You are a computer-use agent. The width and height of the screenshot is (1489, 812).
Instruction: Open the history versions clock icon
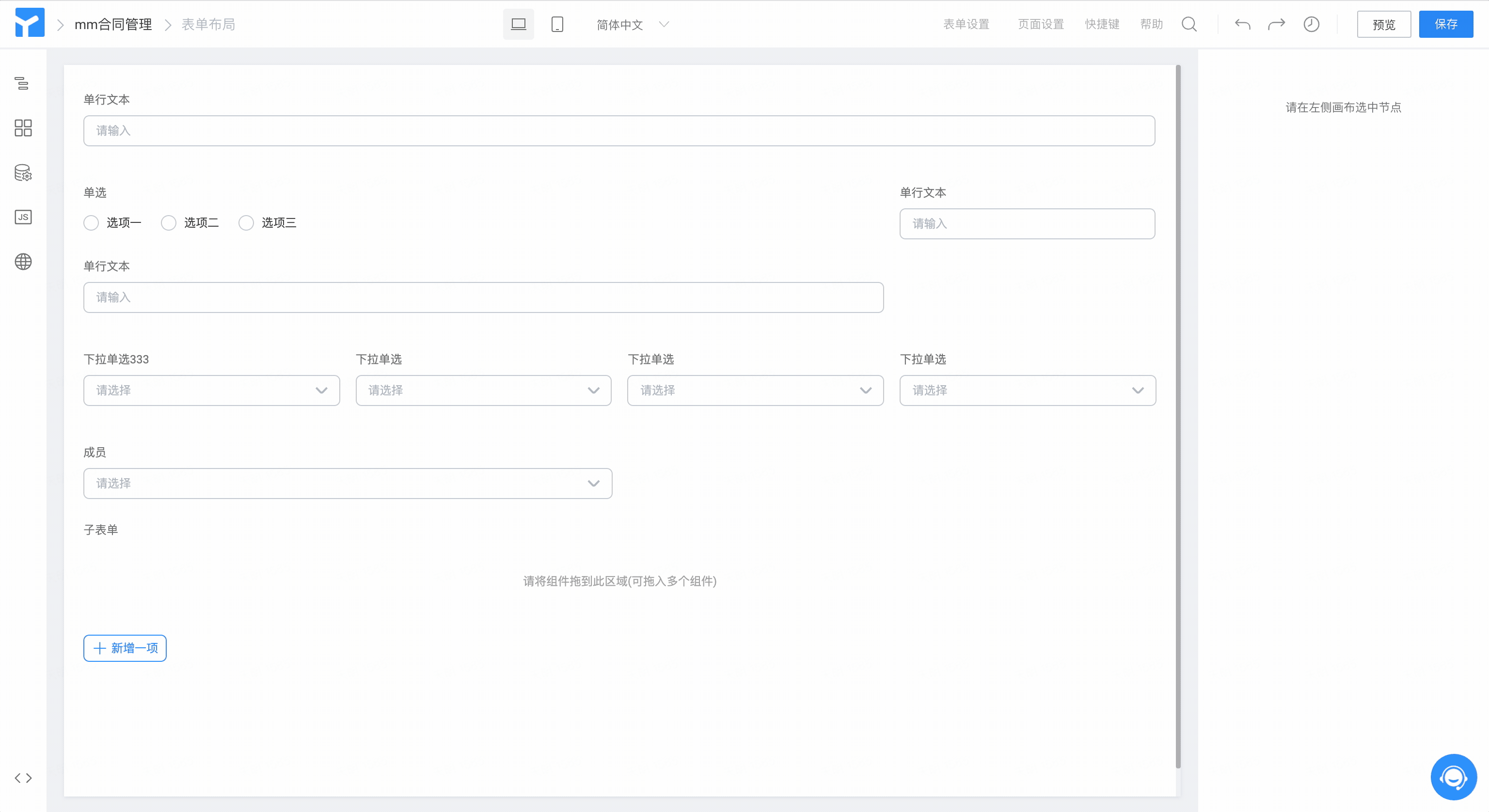coord(1311,24)
